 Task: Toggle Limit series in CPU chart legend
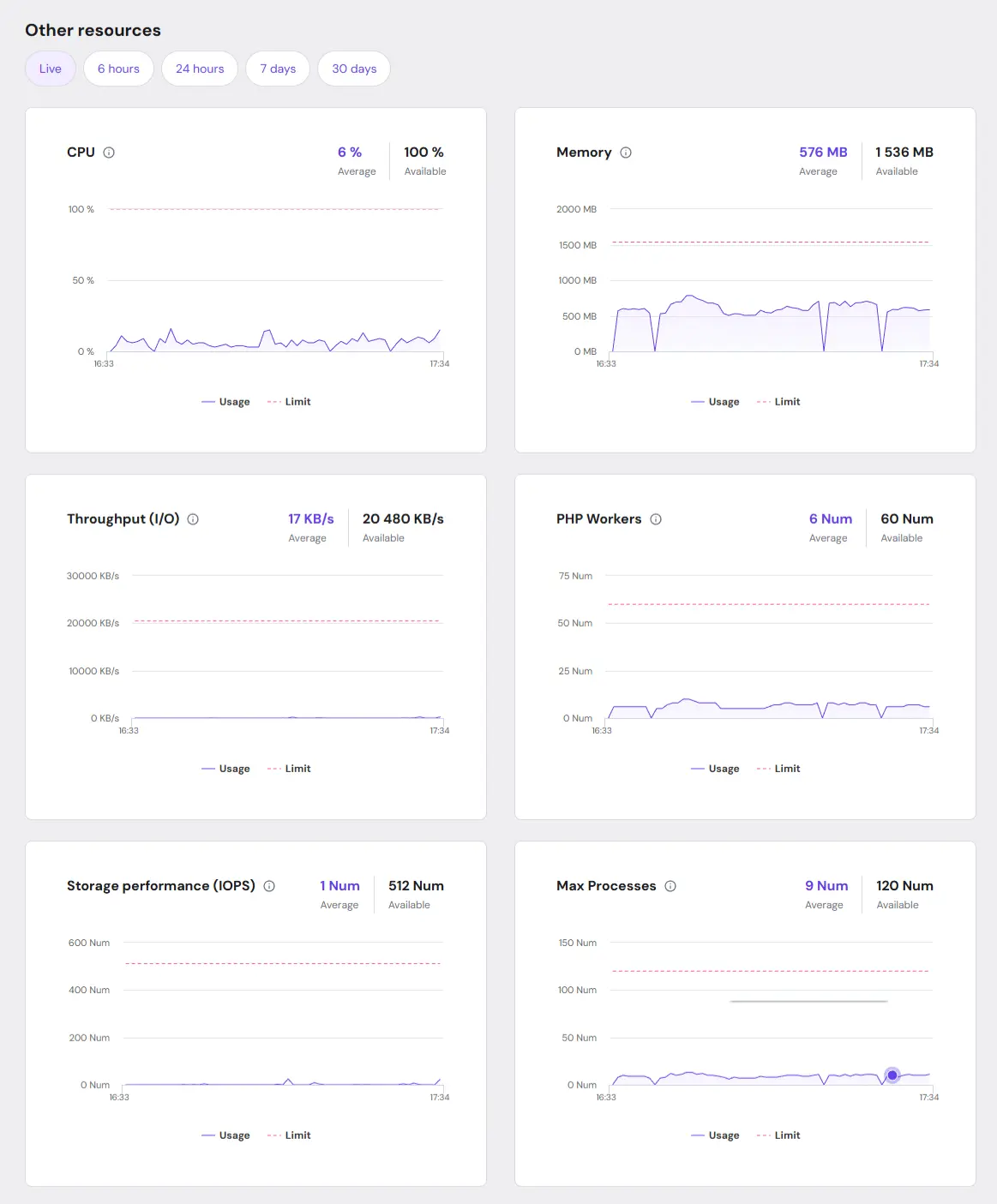coord(290,402)
